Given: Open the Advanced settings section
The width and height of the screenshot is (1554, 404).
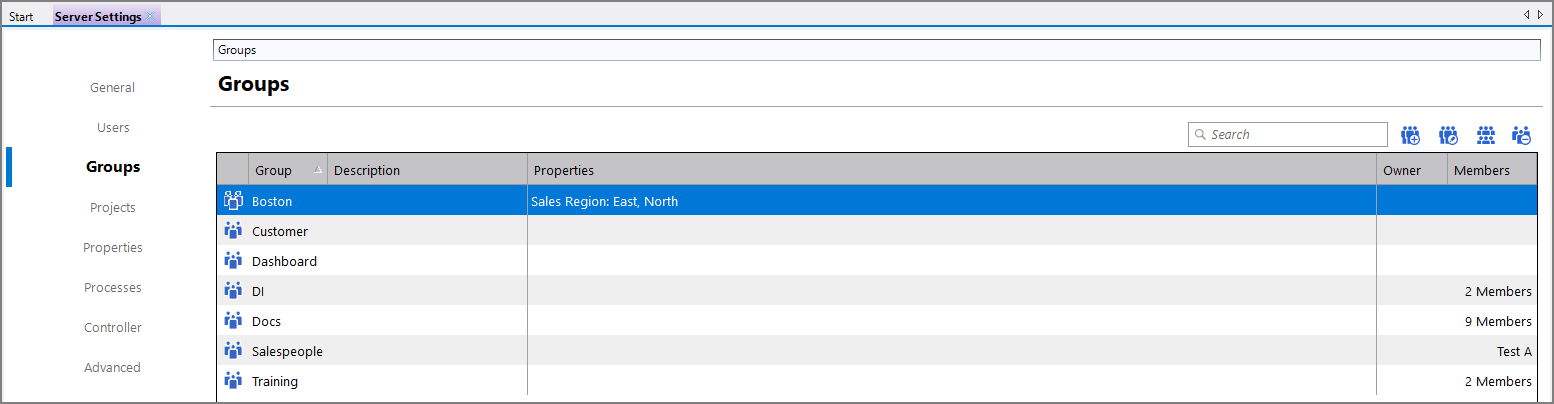Looking at the screenshot, I should (x=113, y=368).
